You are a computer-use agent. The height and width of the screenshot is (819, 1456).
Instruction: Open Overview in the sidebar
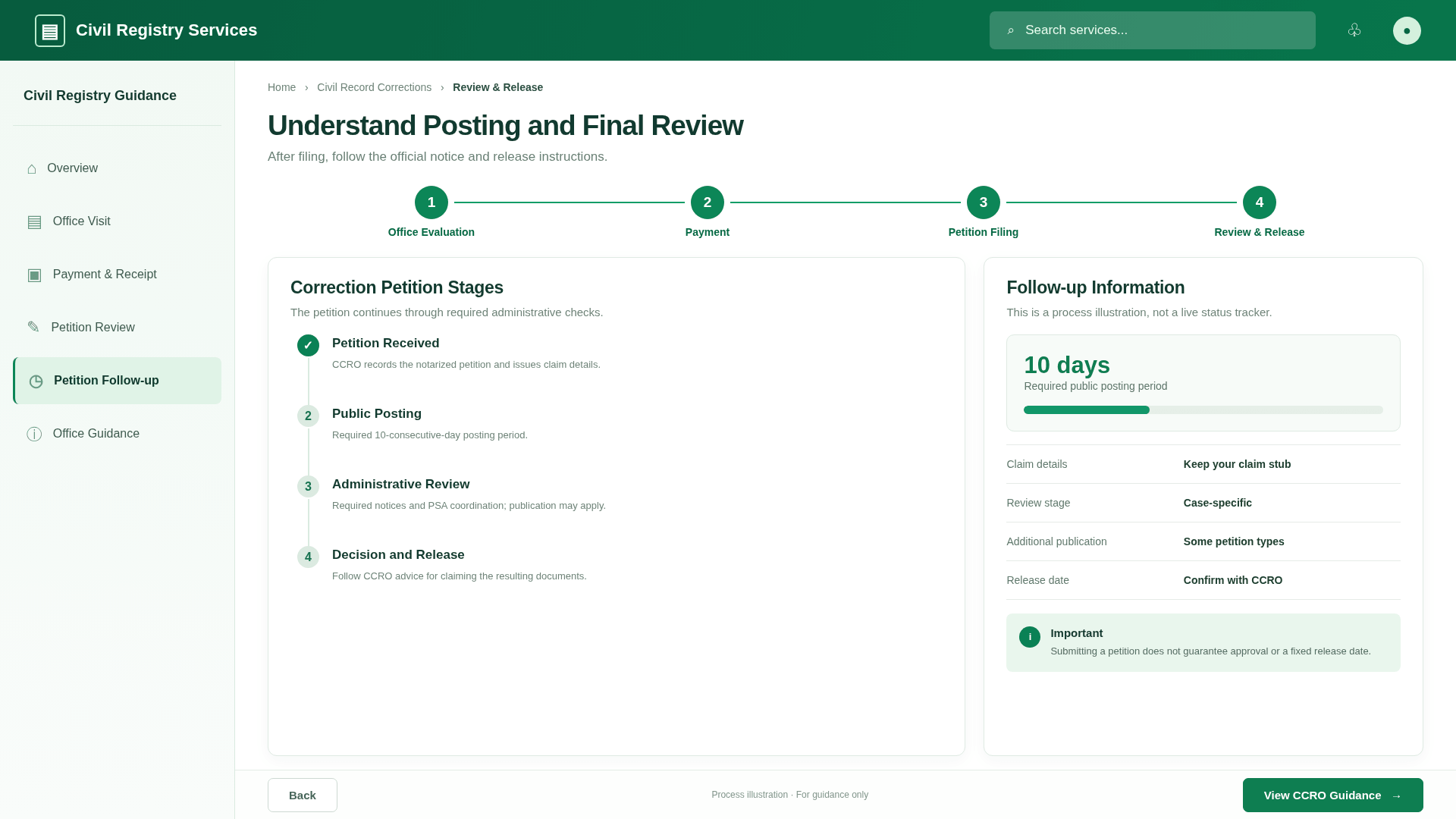[117, 168]
